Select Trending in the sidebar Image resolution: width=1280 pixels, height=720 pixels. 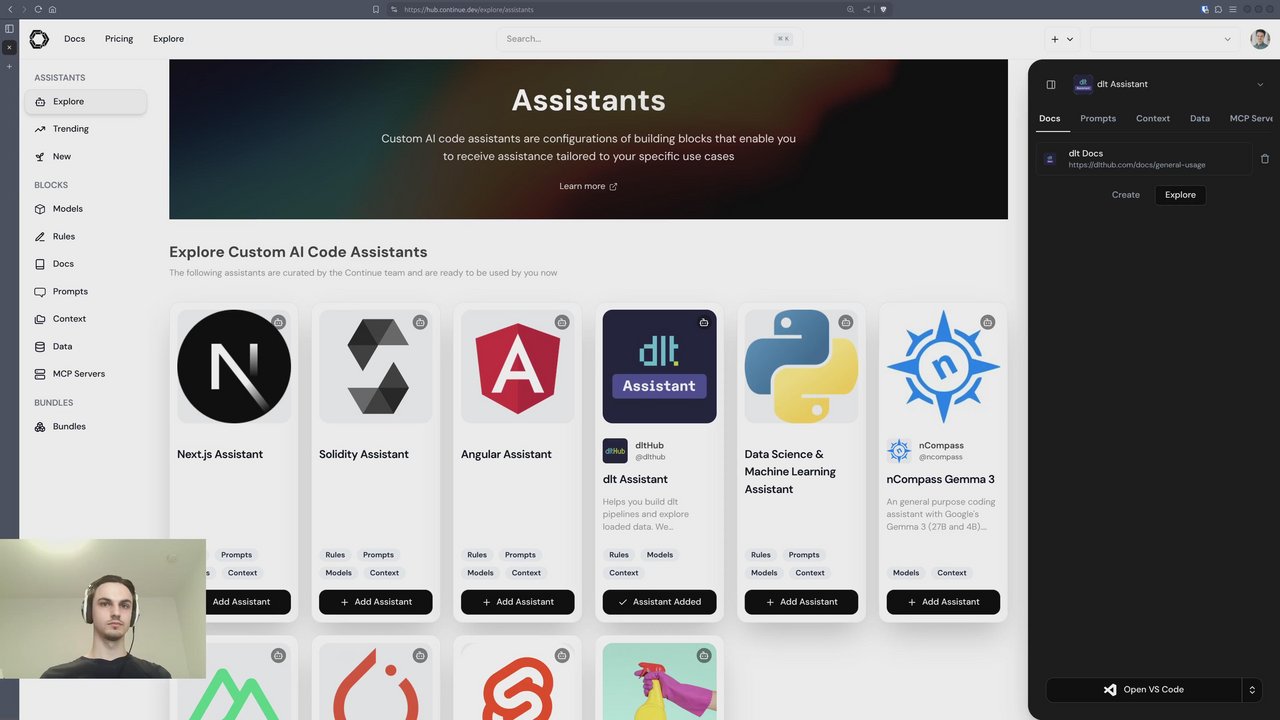[86, 129]
